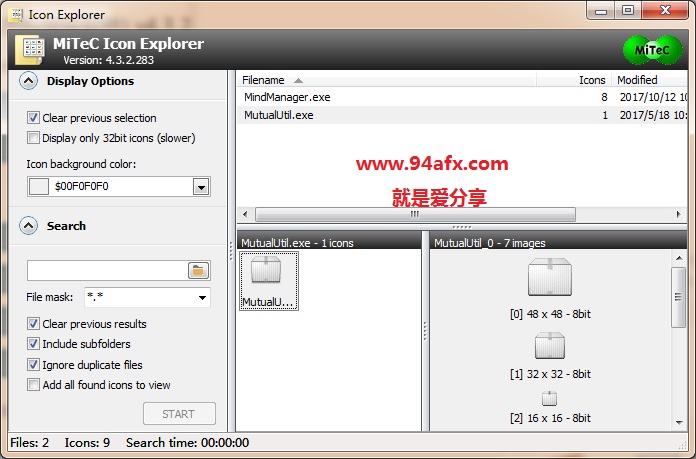Image resolution: width=696 pixels, height=459 pixels.
Task: Close the Icon Explorer window
Action: tap(664, 11)
